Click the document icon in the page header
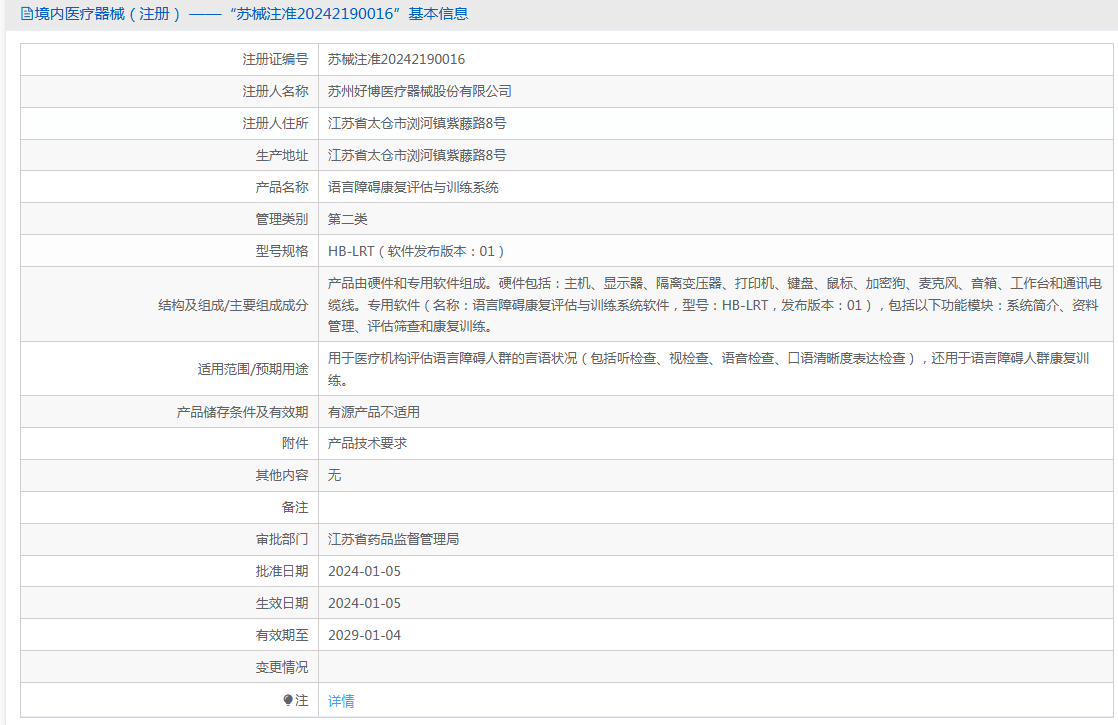The height and width of the screenshot is (725, 1118). tap(26, 14)
